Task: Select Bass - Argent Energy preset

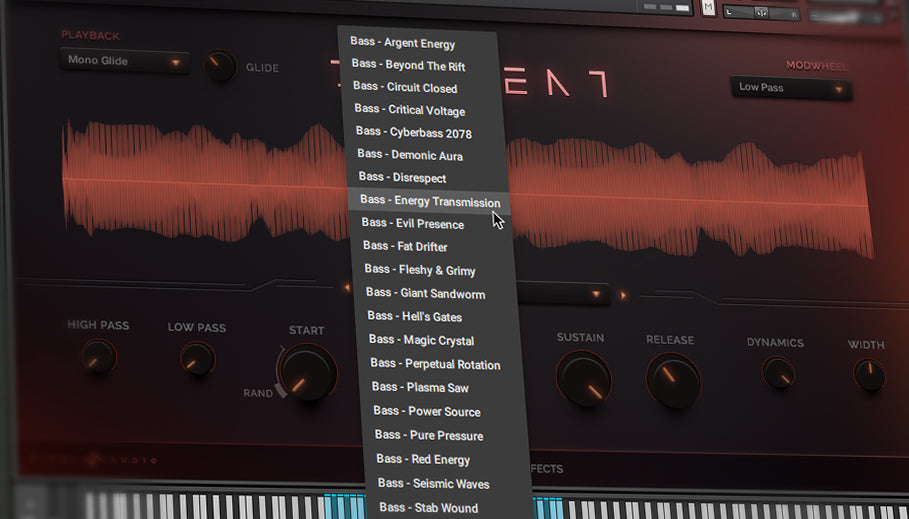Action: point(402,43)
